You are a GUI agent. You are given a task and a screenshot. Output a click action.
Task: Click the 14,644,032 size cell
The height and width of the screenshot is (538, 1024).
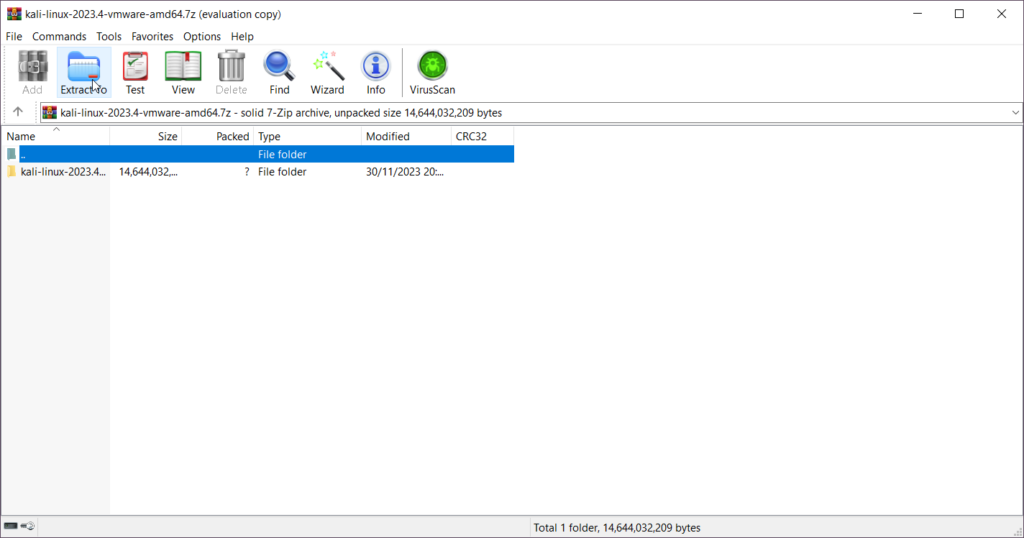[x=148, y=172]
